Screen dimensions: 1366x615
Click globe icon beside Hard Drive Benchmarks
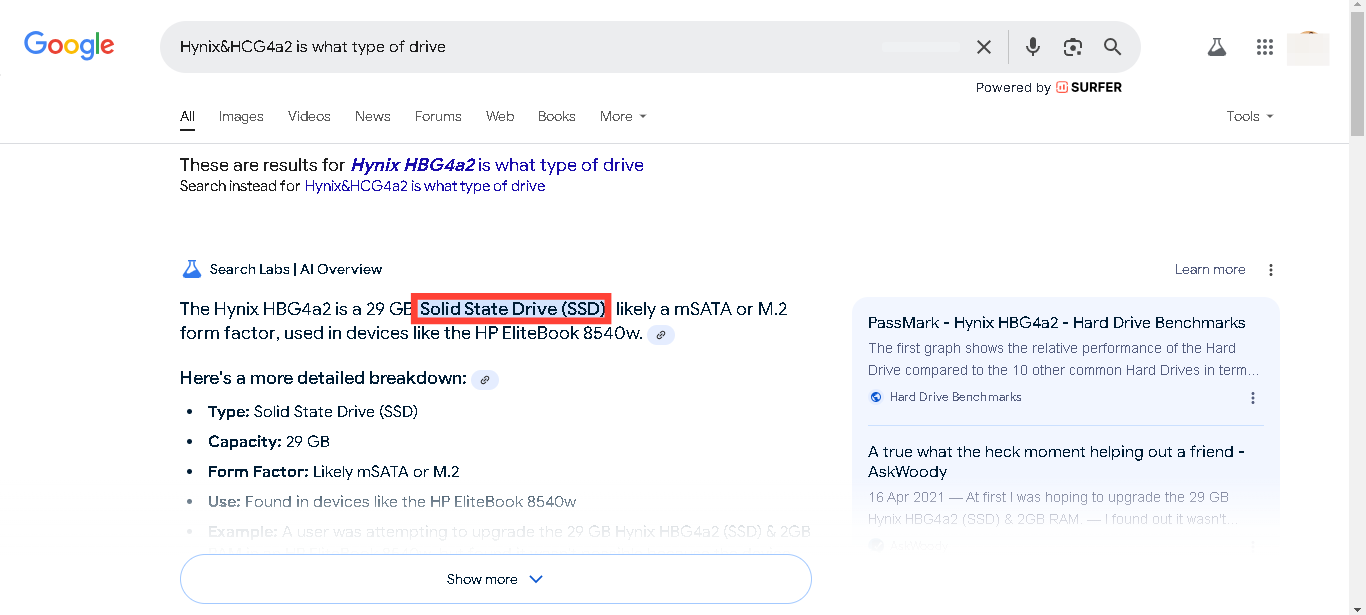click(876, 397)
